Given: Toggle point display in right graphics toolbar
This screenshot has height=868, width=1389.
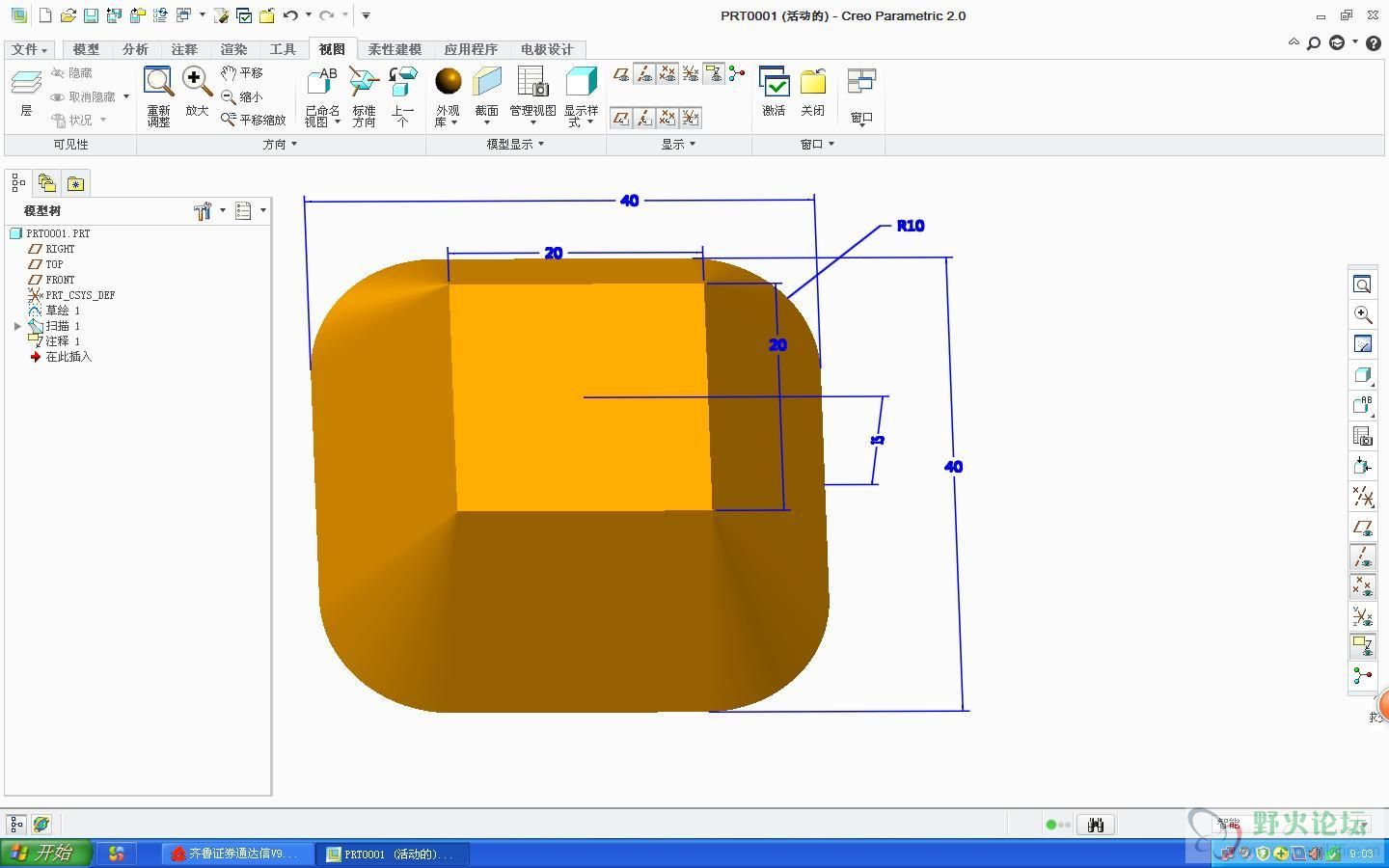Looking at the screenshot, I should 1362,586.
